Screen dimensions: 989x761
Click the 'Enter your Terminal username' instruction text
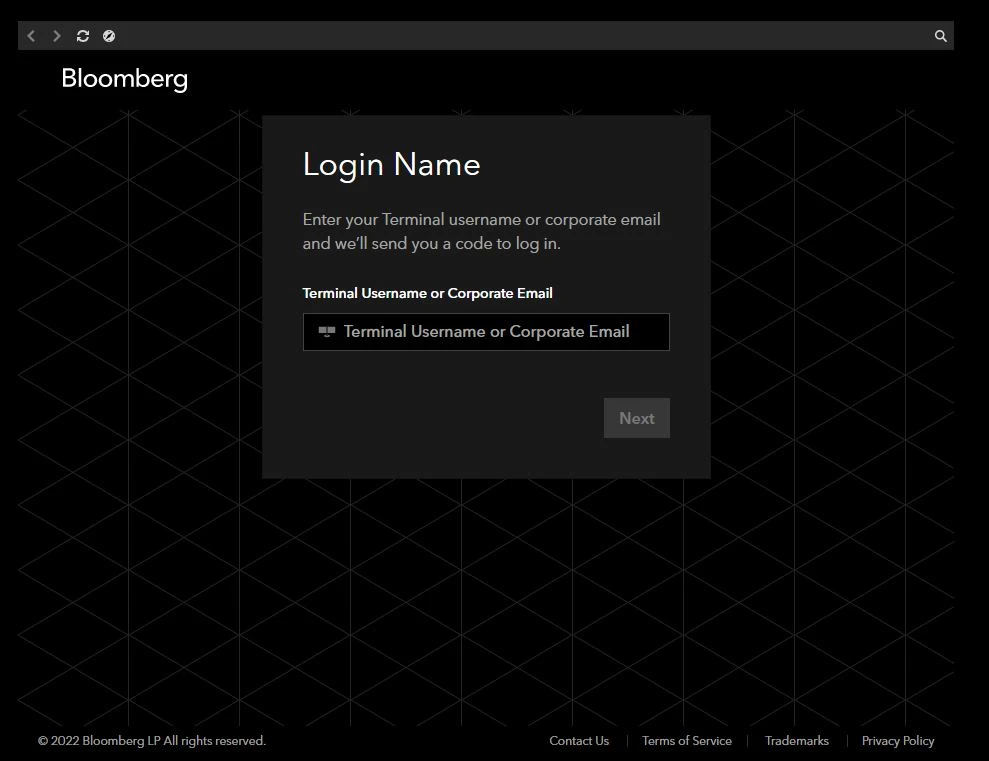coord(481,220)
